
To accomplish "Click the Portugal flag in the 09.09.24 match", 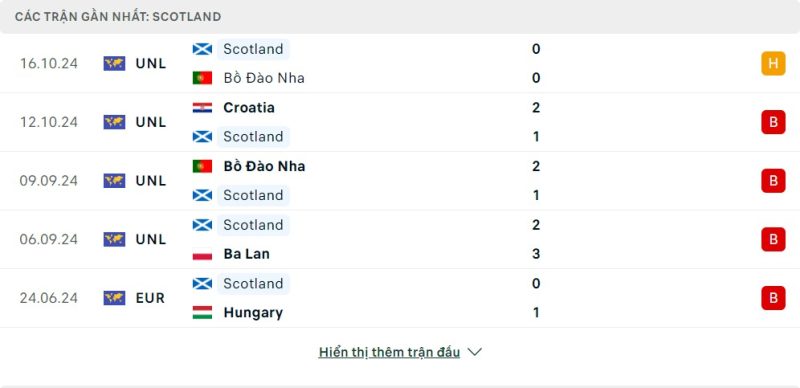I will tap(202, 166).
